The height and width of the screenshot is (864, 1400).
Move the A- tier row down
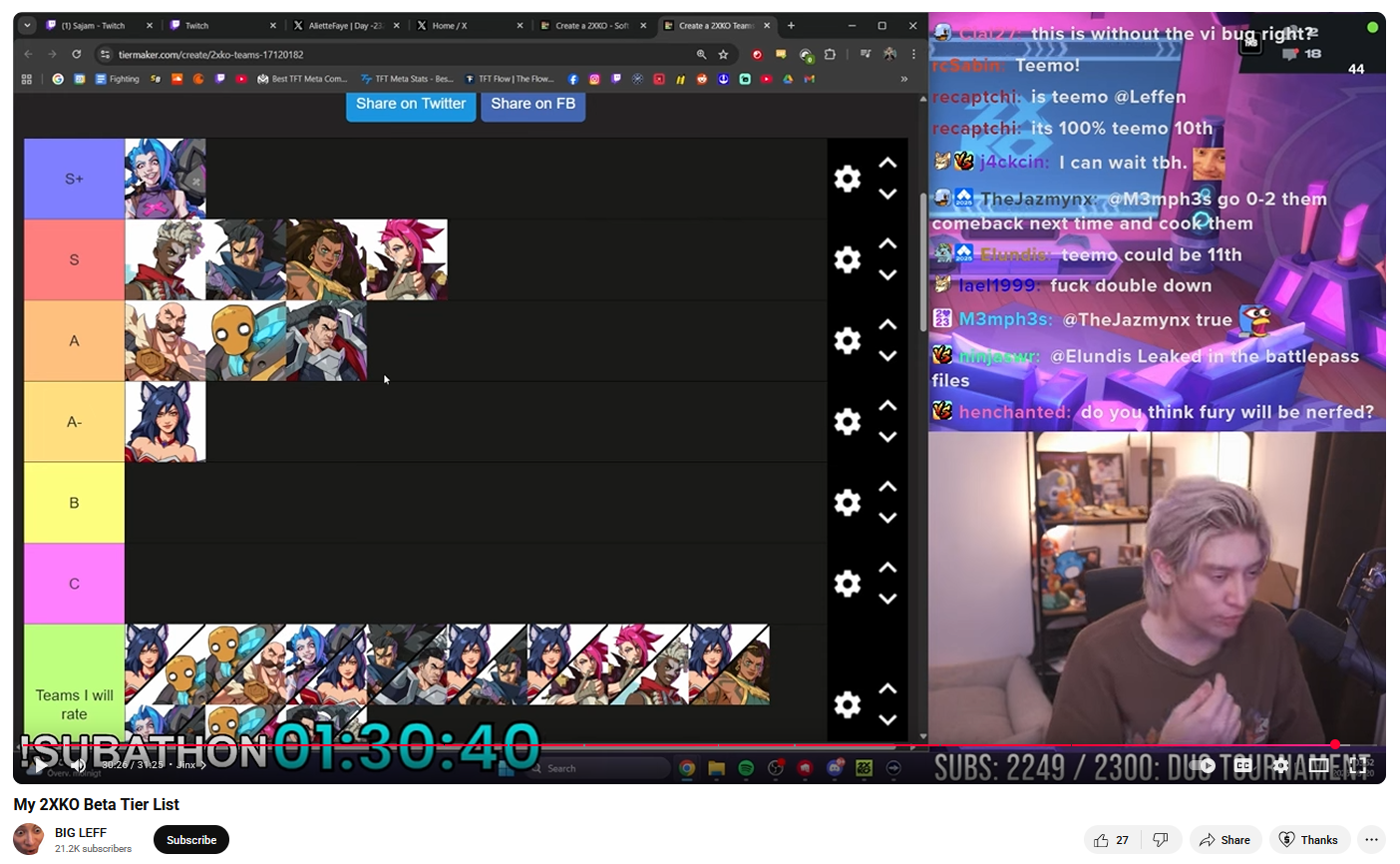[887, 437]
